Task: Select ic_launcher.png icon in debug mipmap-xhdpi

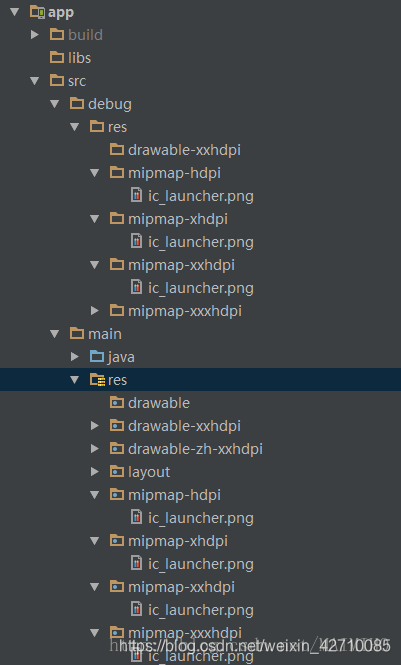Action: 136,241
